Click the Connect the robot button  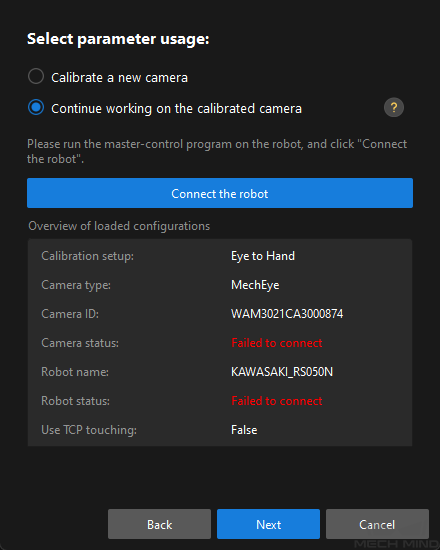coord(220,193)
